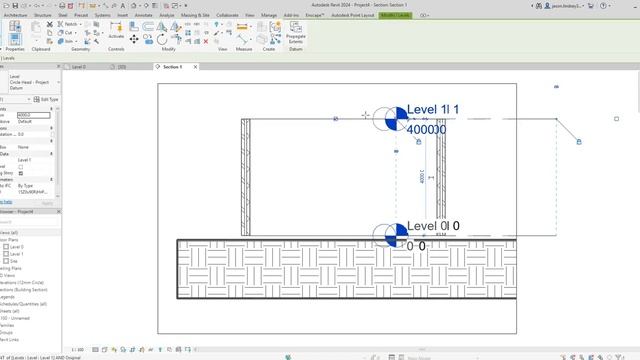Screen dimensions: 640x360
Task: Select the Rotate tool in Modify panel
Action: pos(162,40)
